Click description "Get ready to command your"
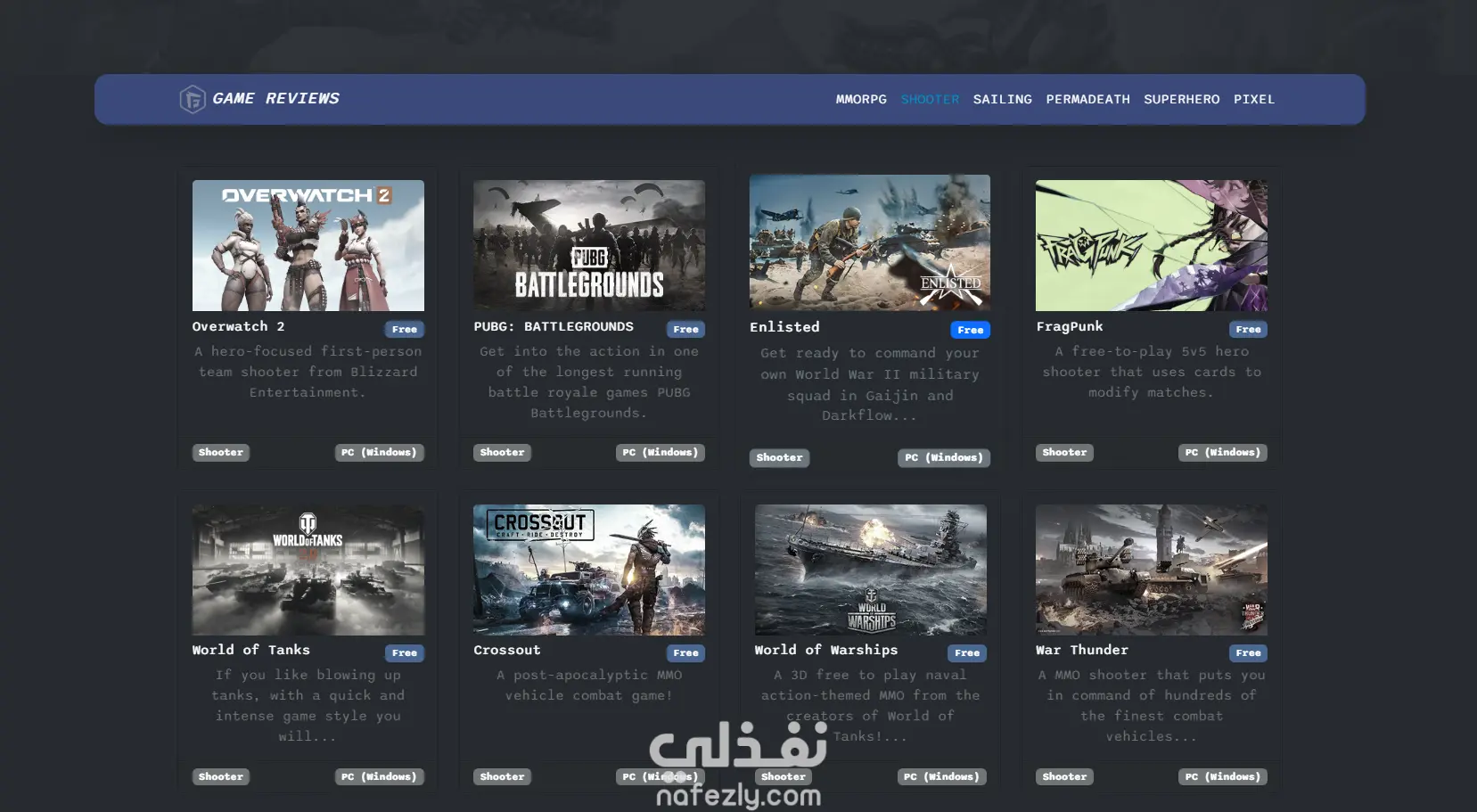The height and width of the screenshot is (812, 1477). pos(870,384)
